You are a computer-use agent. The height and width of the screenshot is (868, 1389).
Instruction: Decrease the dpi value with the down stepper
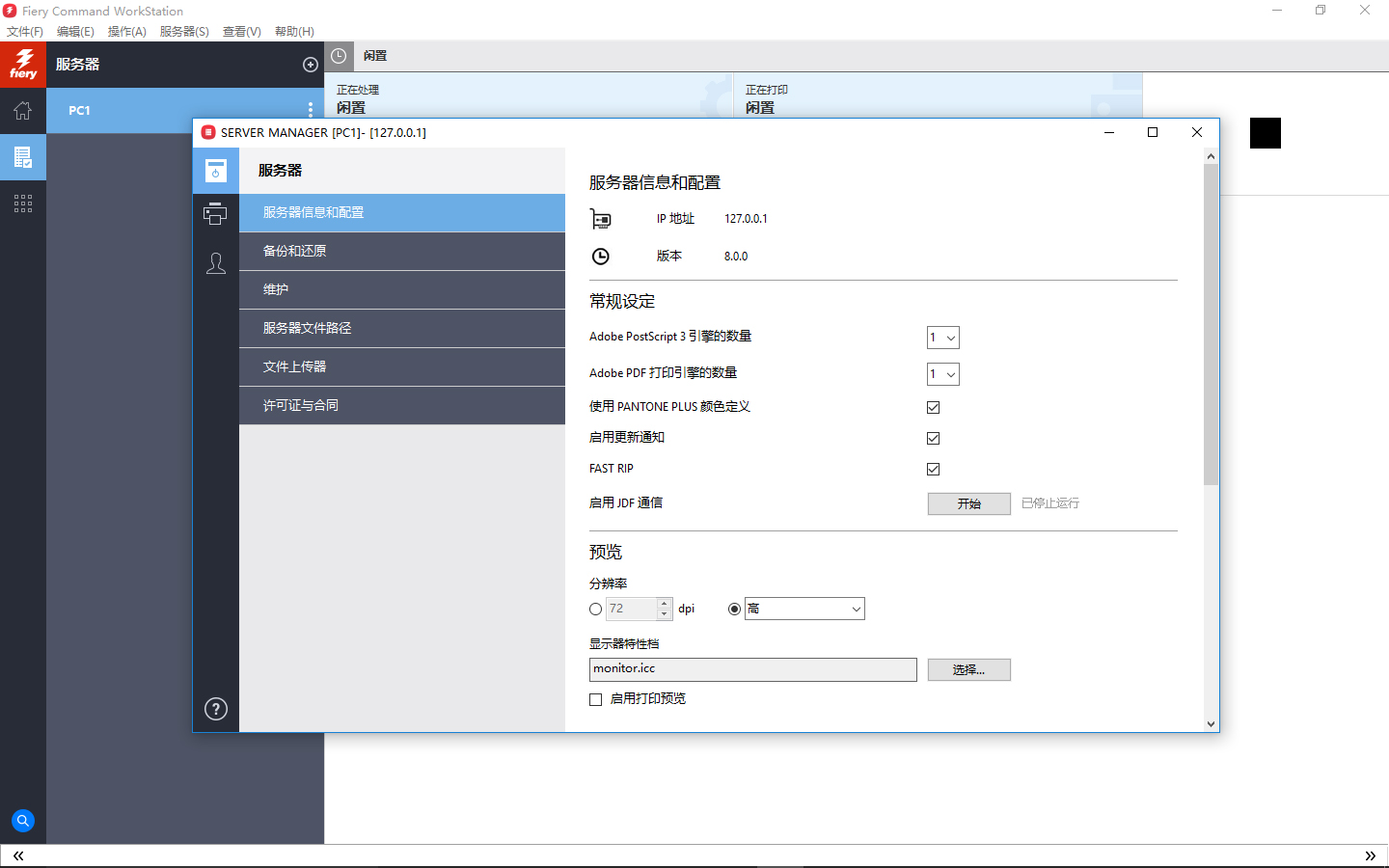665,614
